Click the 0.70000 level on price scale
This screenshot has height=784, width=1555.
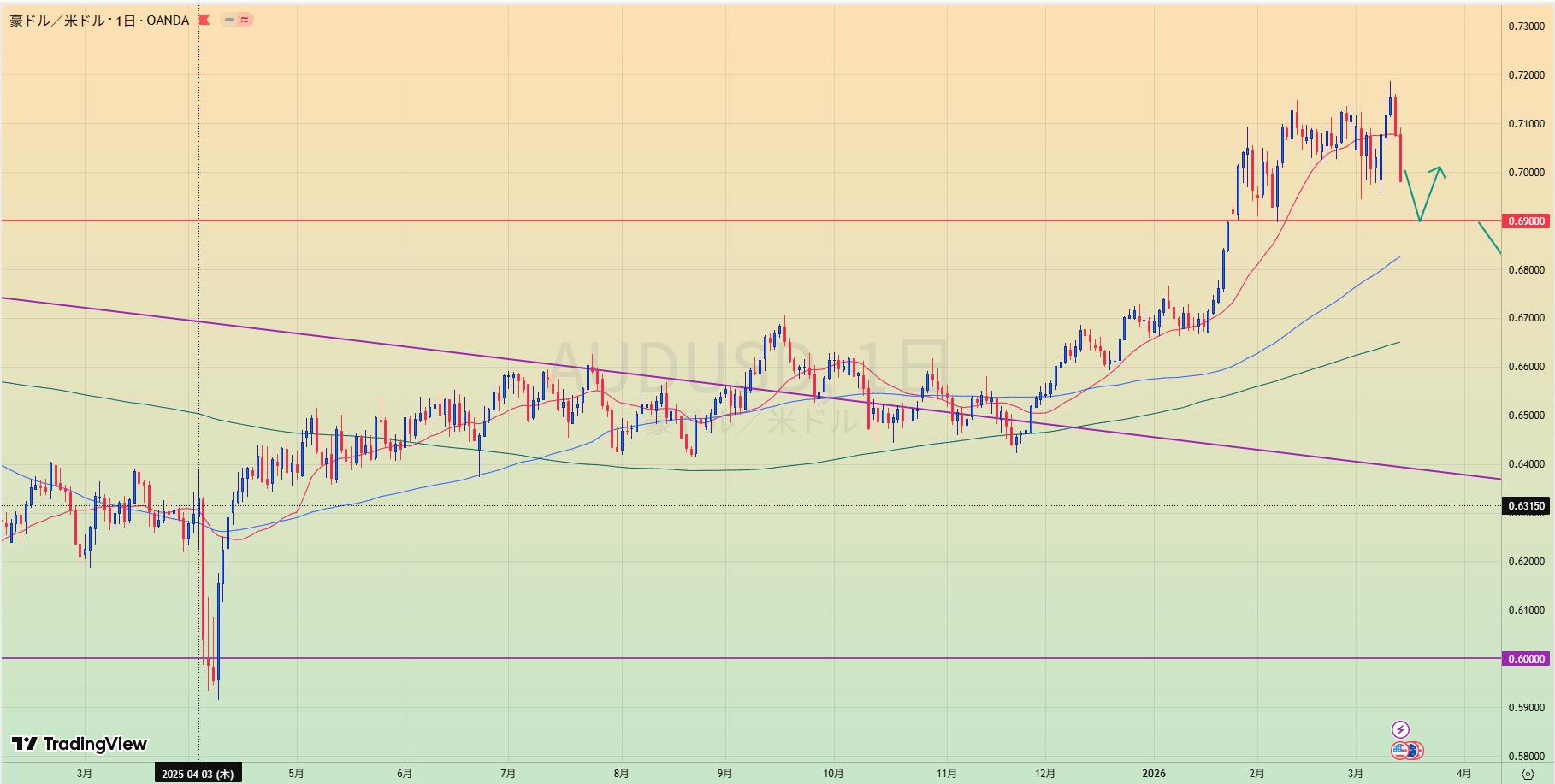click(1526, 173)
